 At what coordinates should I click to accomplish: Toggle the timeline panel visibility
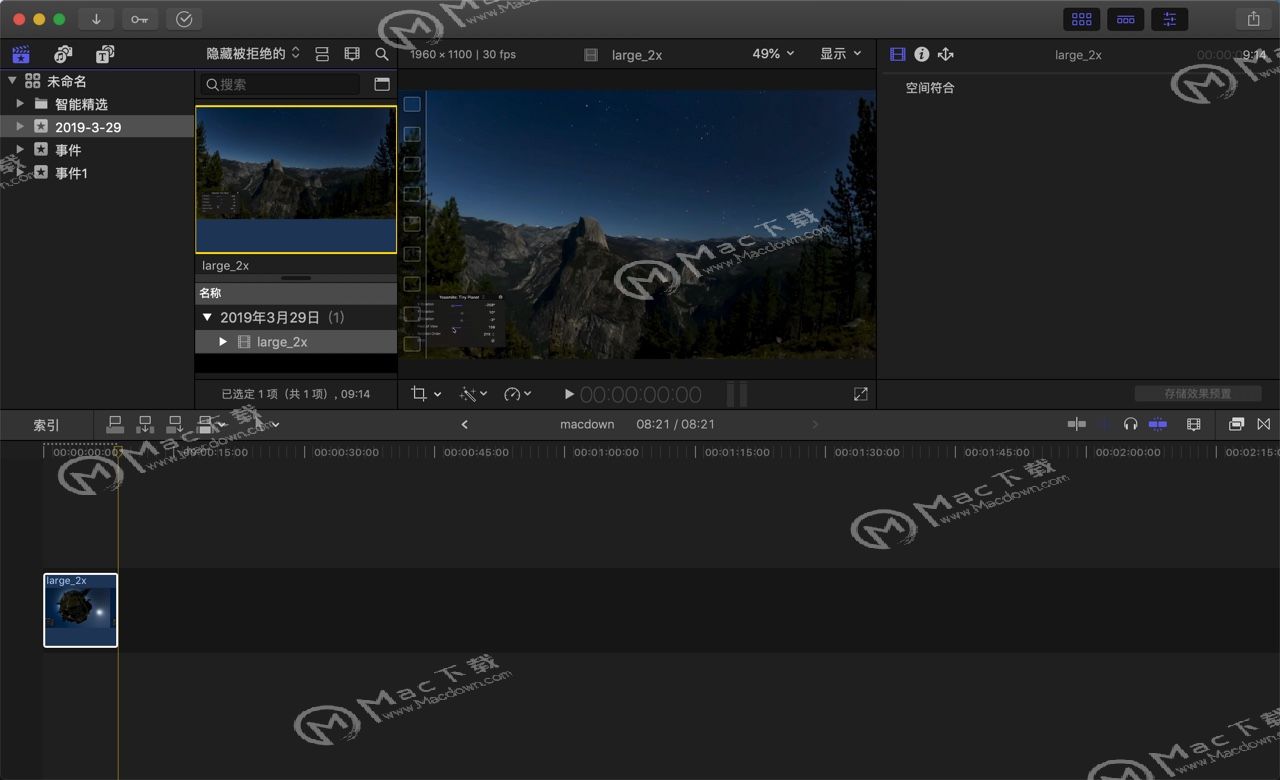pos(1126,19)
